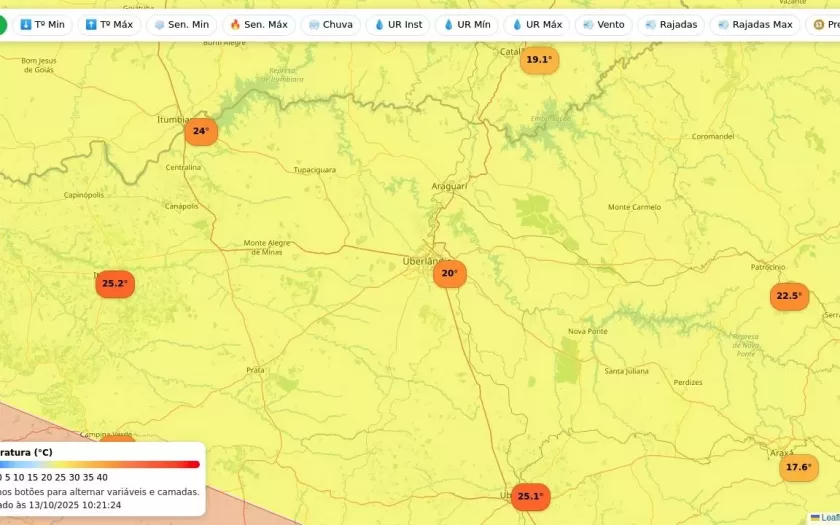Switch to Sen. Máx variable
Viewport: 840px width, 525px height.
coord(258,24)
